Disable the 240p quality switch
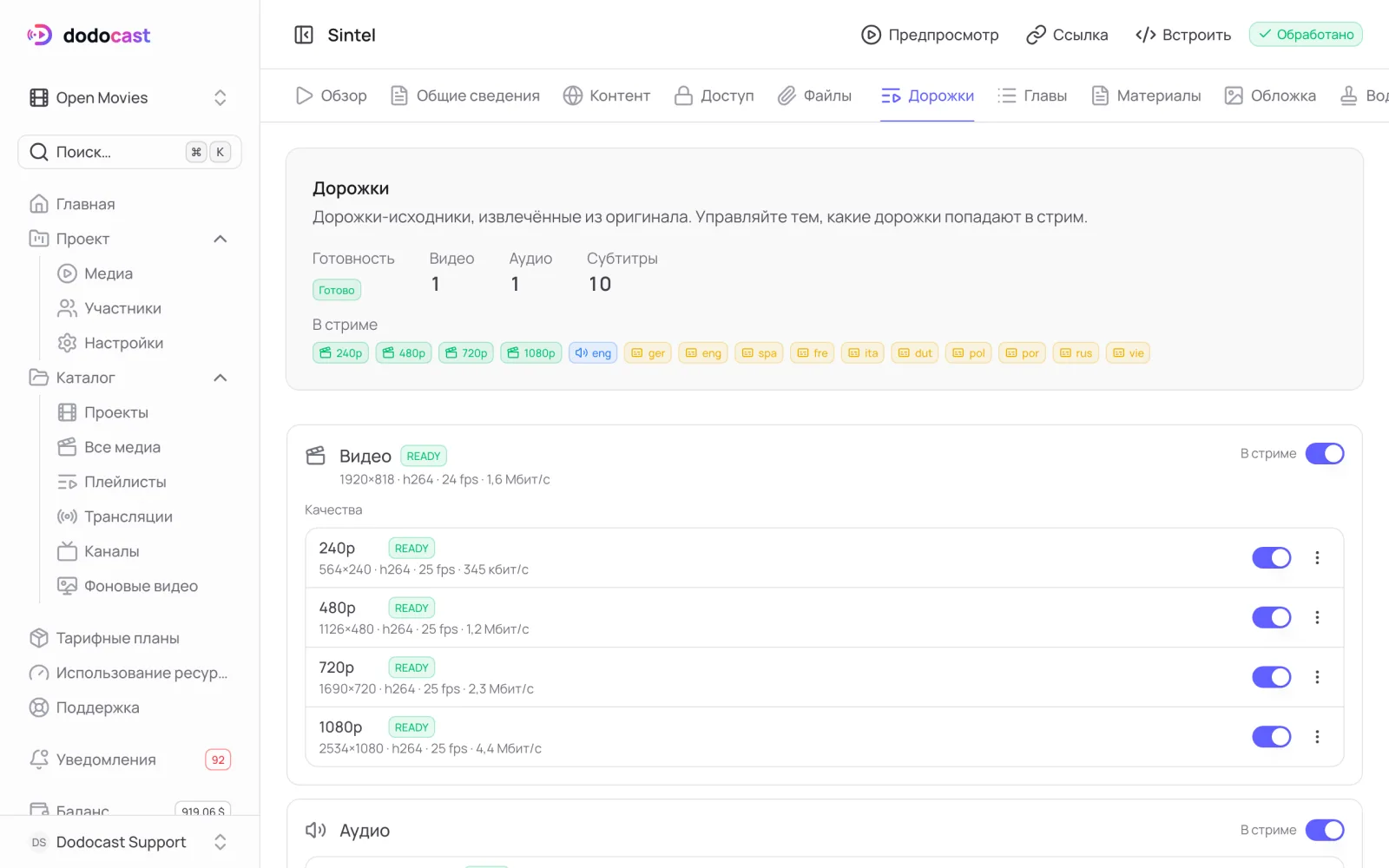 [1272, 558]
